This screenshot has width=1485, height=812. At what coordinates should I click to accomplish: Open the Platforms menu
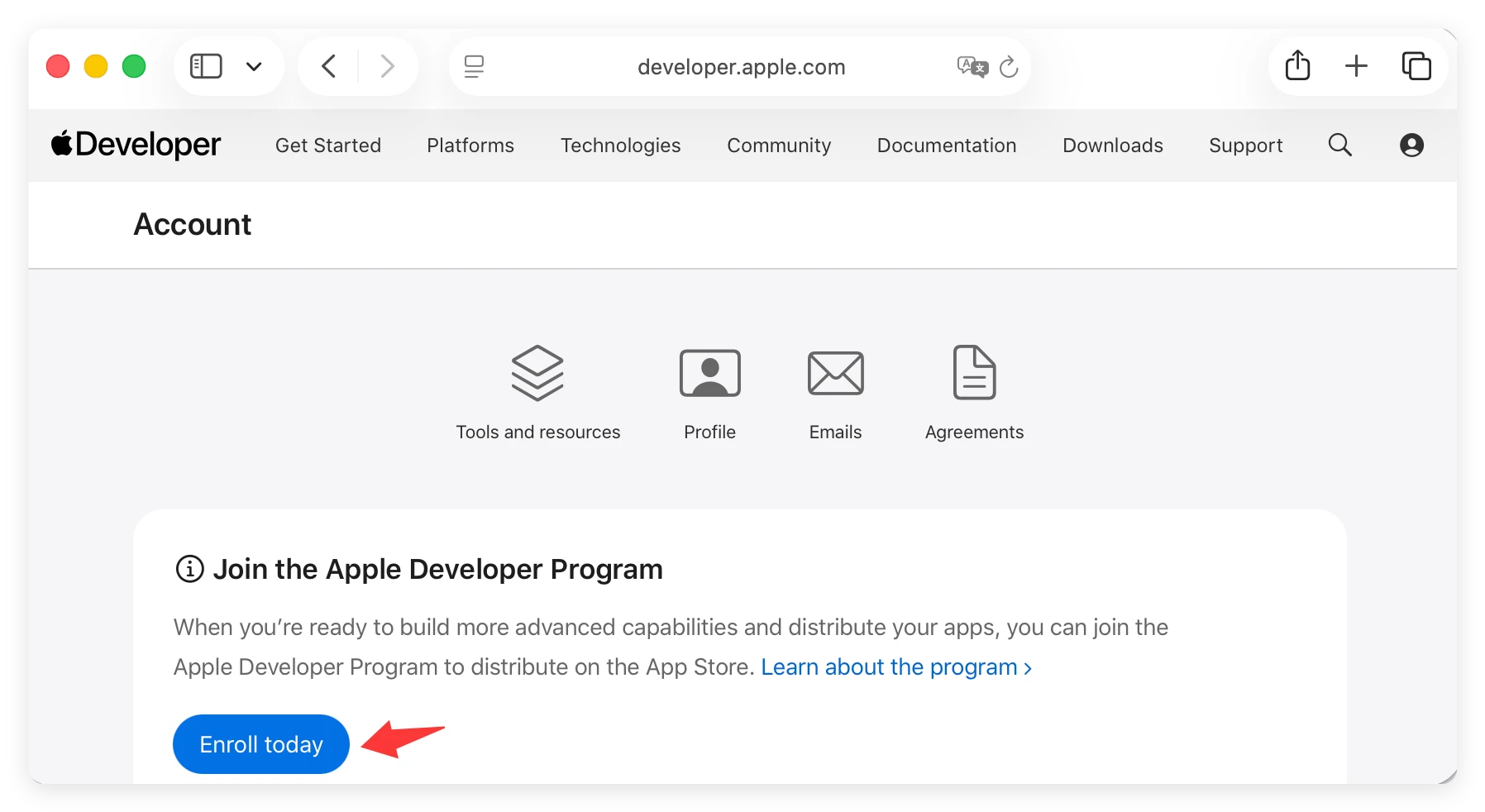pyautogui.click(x=470, y=146)
